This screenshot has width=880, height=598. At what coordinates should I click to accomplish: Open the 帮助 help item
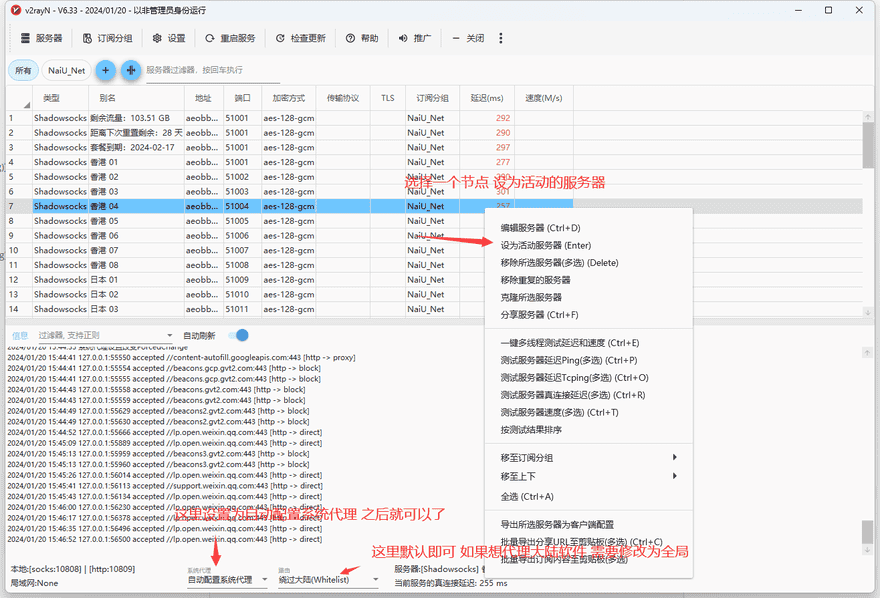[x=362, y=38]
